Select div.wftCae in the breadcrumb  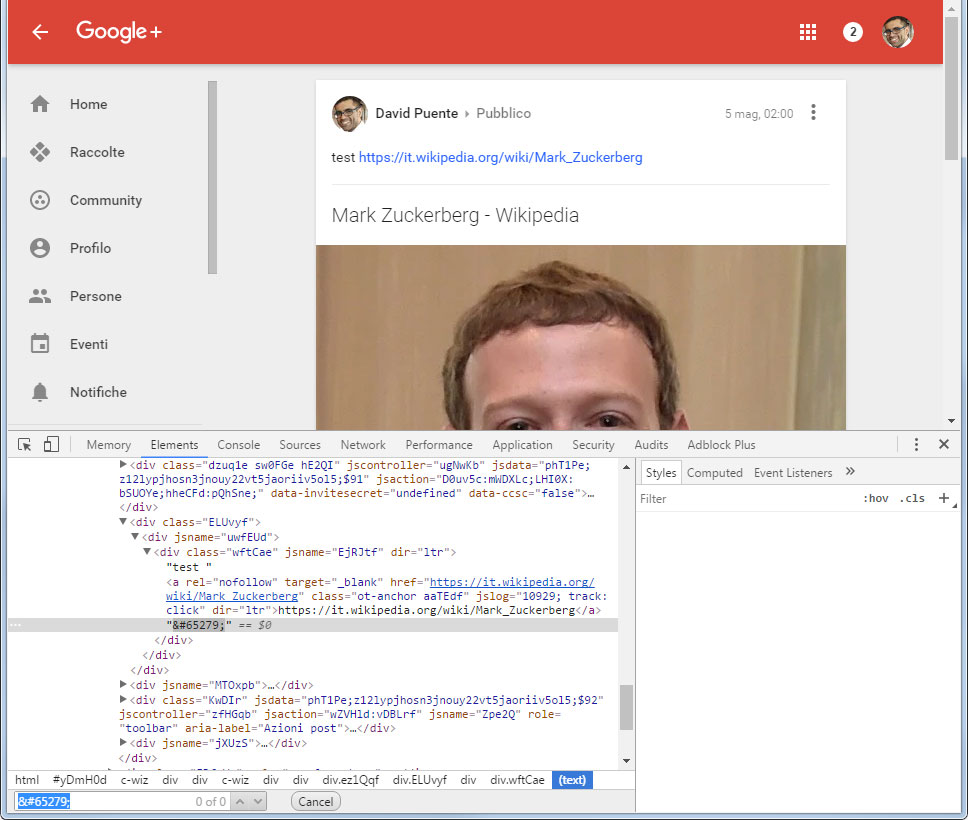(517, 780)
